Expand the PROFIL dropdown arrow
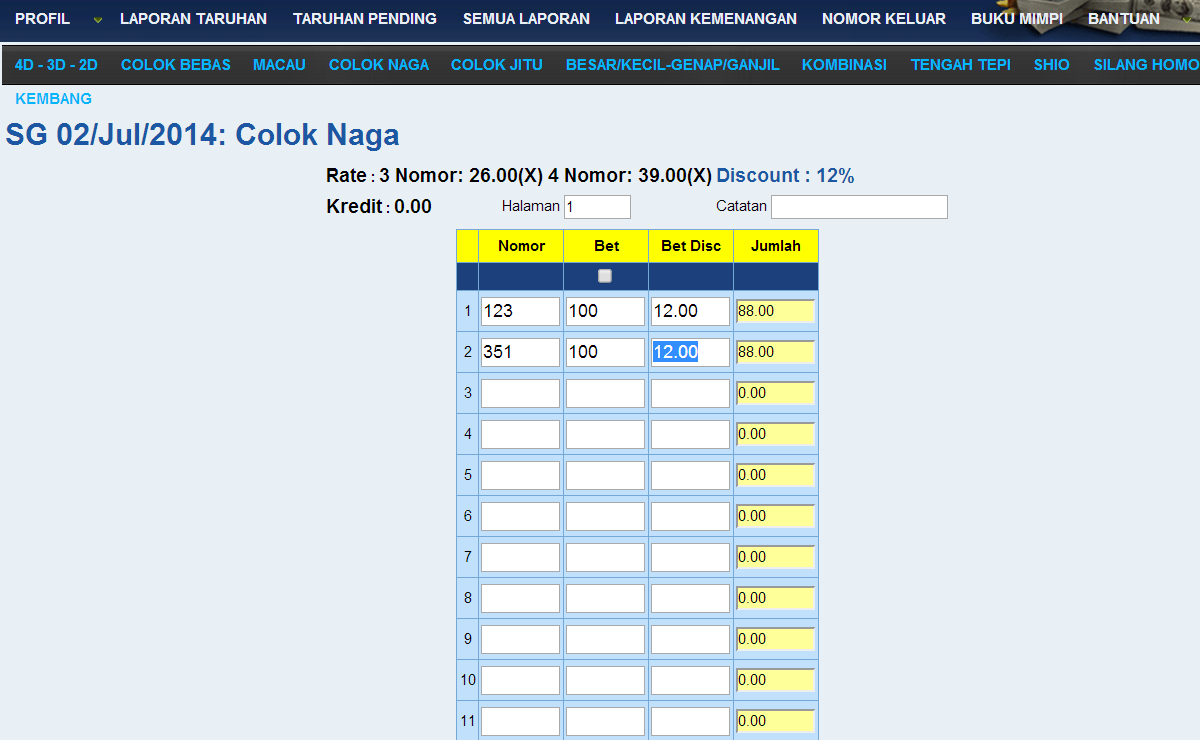The height and width of the screenshot is (740, 1200). point(97,20)
